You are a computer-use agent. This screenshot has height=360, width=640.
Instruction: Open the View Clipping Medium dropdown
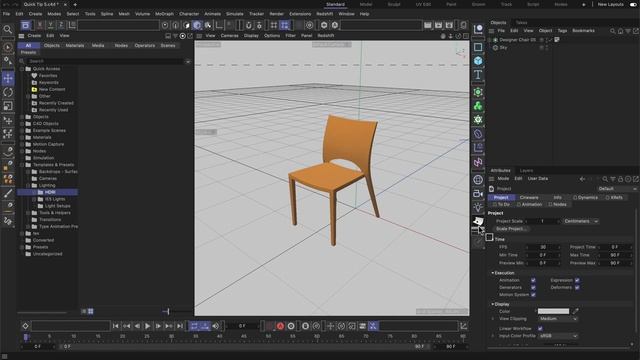[558, 319]
